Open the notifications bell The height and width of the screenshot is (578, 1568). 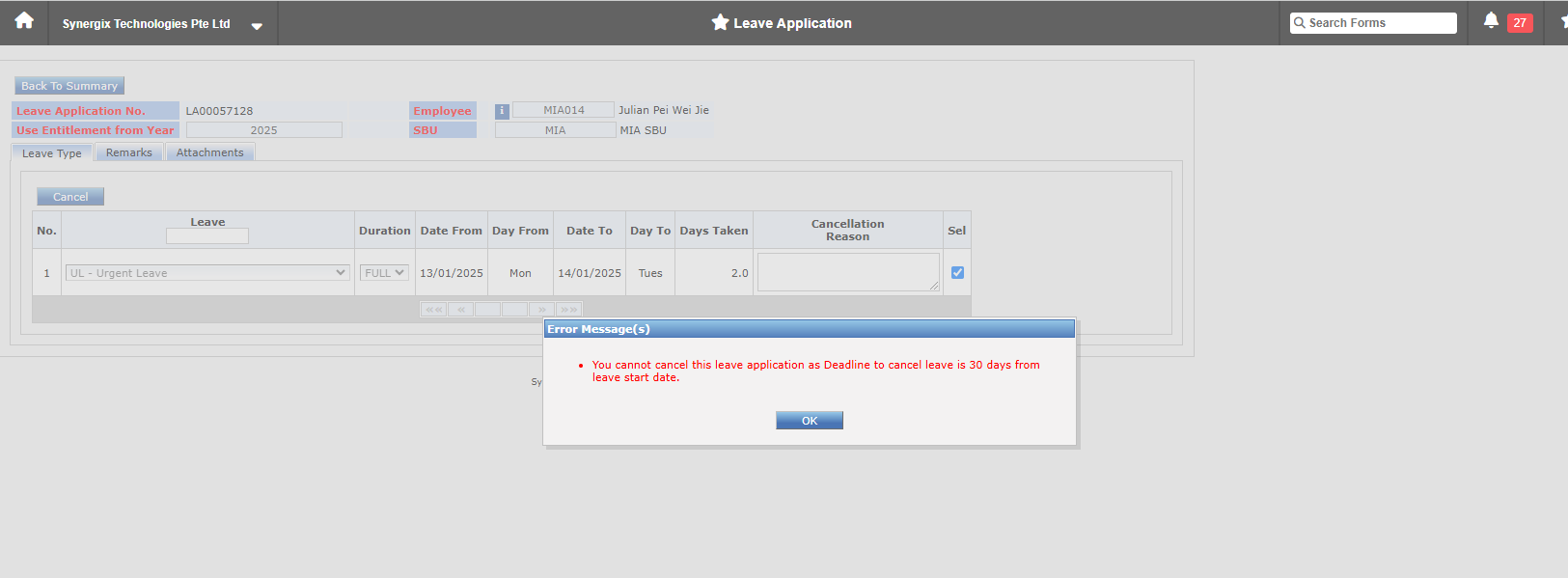tap(1491, 20)
